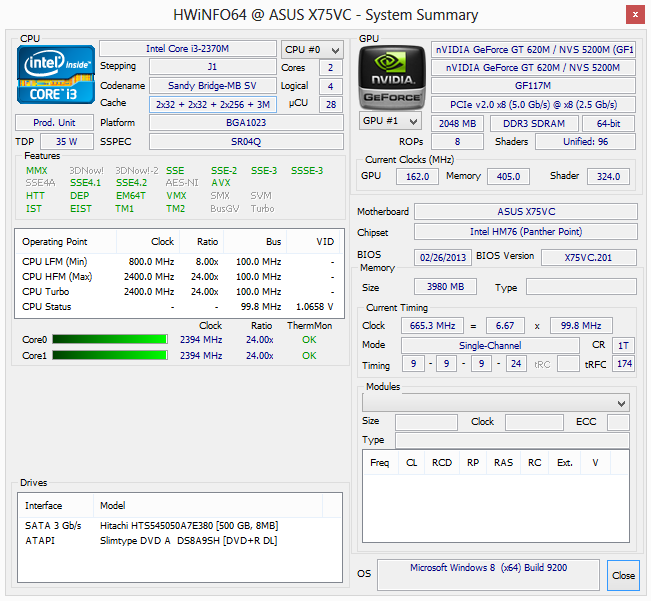Image resolution: width=651 pixels, height=601 pixels.
Task: Click the µCU value 28 field
Action: [x=330, y=104]
